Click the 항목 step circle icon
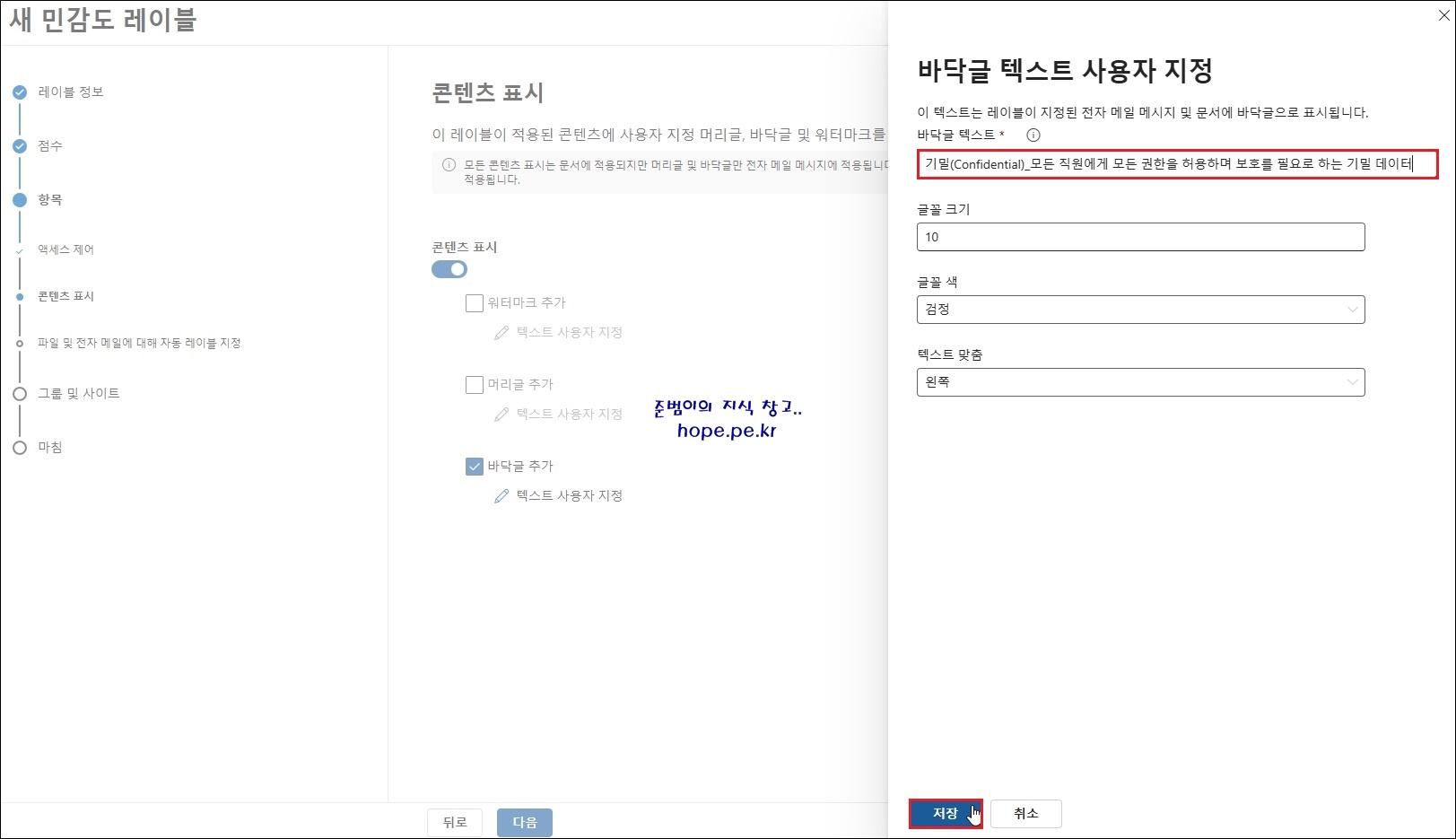Viewport: 1456px width, 839px height. 20,200
